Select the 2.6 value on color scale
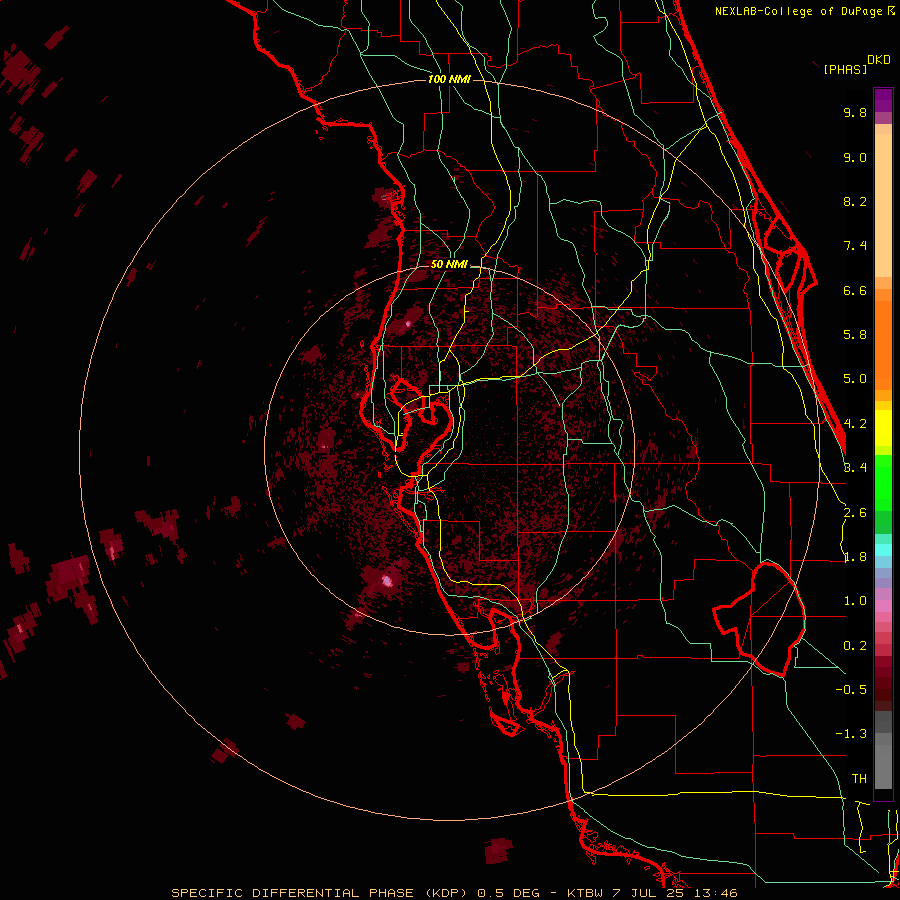Image resolution: width=900 pixels, height=900 pixels. [x=855, y=513]
